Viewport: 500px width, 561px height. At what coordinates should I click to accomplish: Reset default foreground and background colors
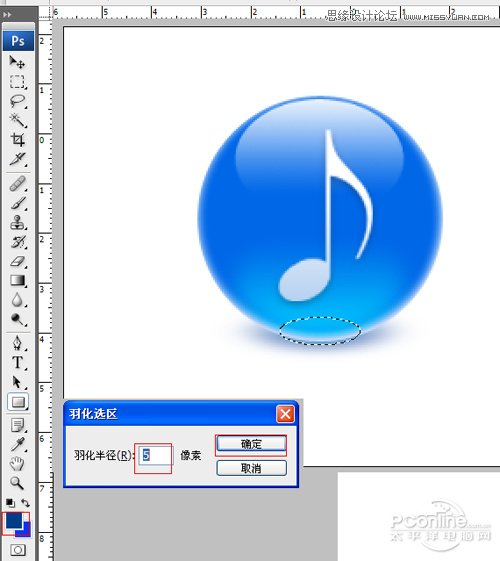(10, 503)
